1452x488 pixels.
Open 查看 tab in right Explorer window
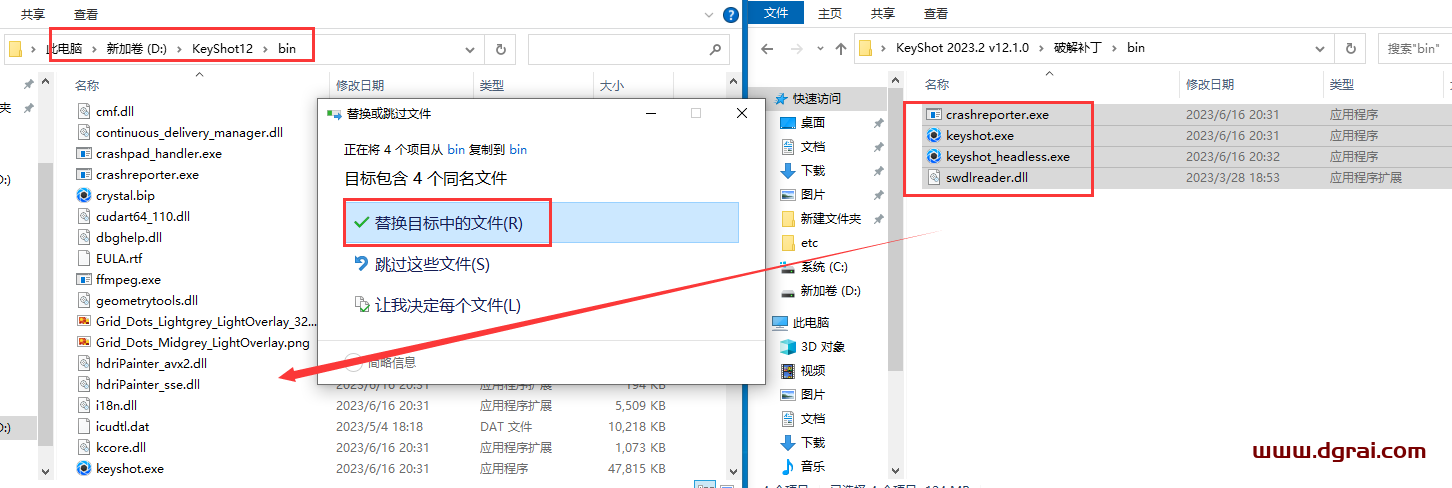pos(936,13)
